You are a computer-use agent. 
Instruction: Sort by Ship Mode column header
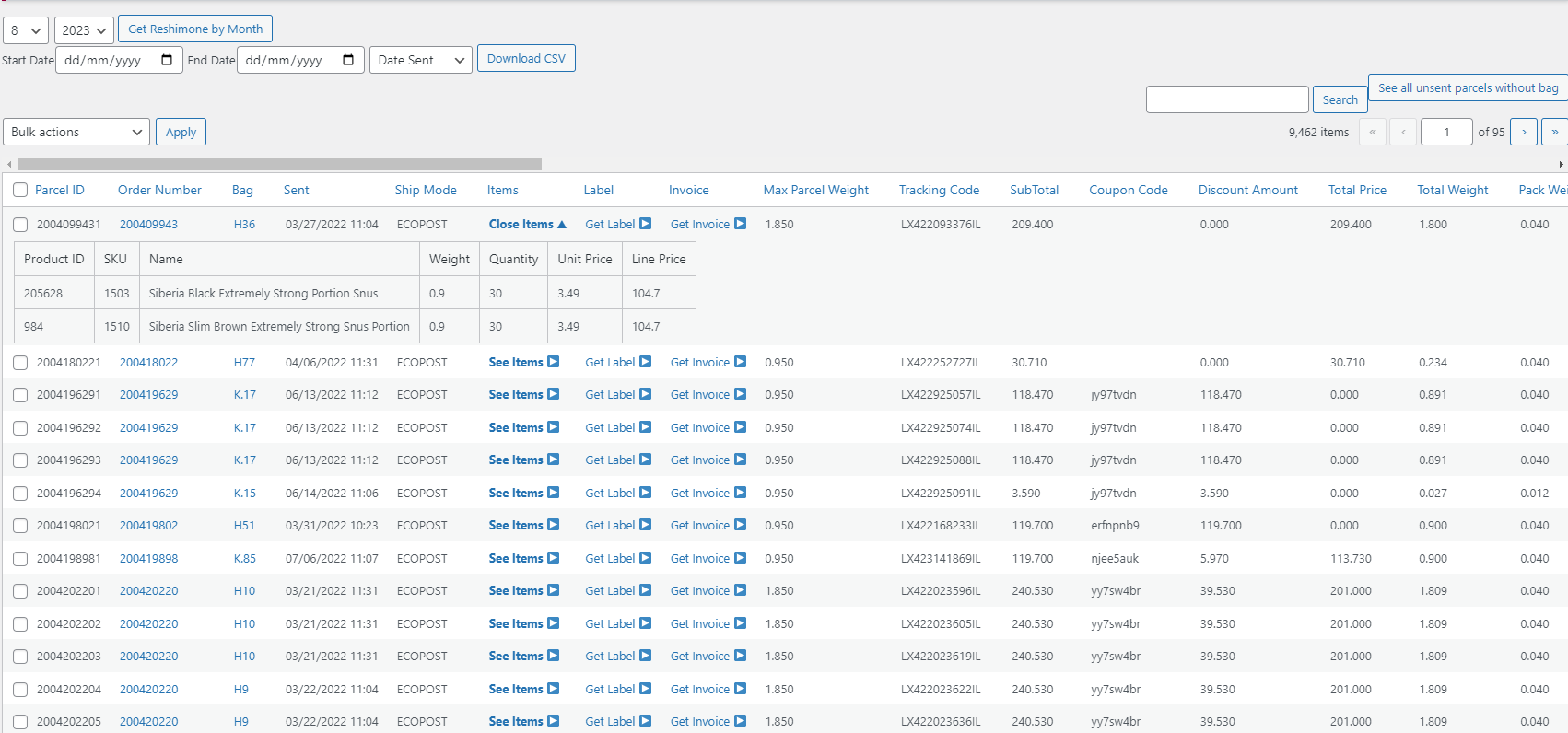pos(426,190)
